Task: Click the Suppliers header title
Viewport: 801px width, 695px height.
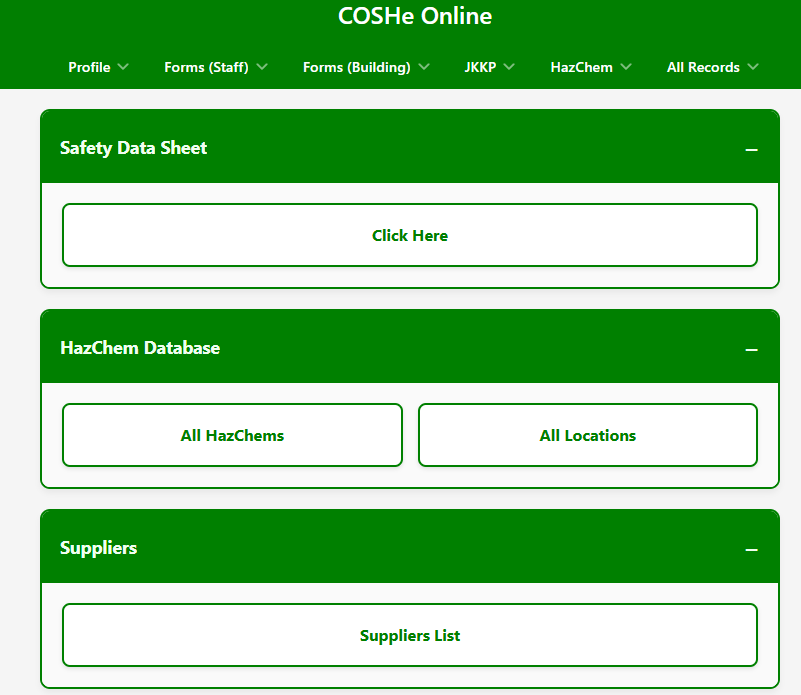Action: coord(98,548)
